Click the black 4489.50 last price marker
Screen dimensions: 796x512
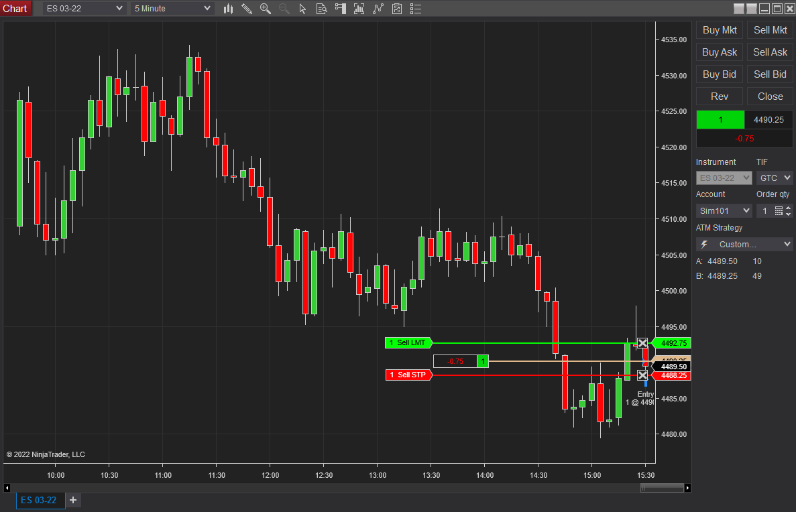[671, 366]
